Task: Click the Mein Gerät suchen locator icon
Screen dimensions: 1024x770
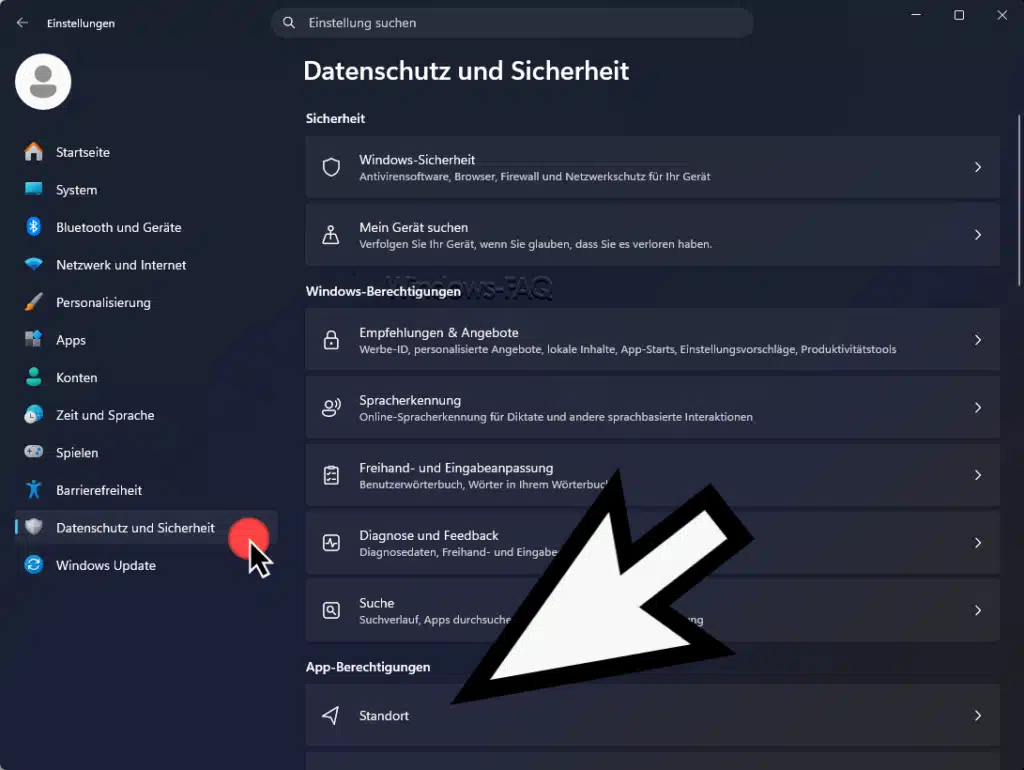Action: click(331, 234)
